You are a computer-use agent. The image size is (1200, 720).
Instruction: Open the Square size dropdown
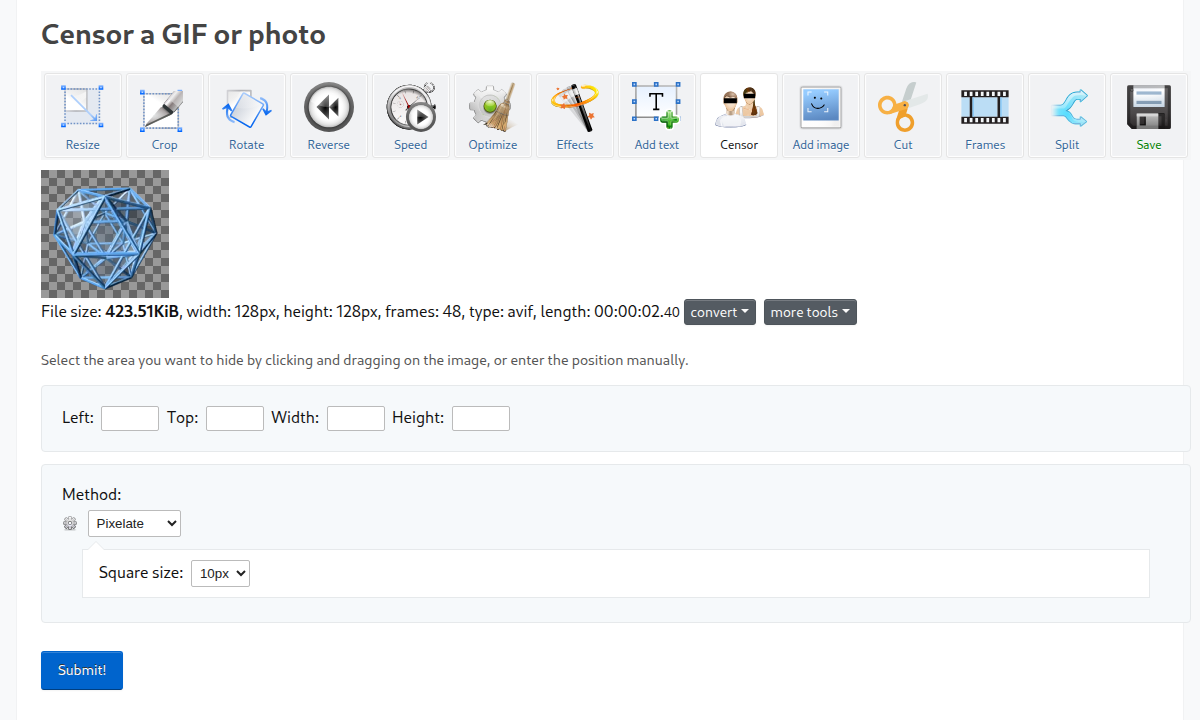(x=220, y=573)
